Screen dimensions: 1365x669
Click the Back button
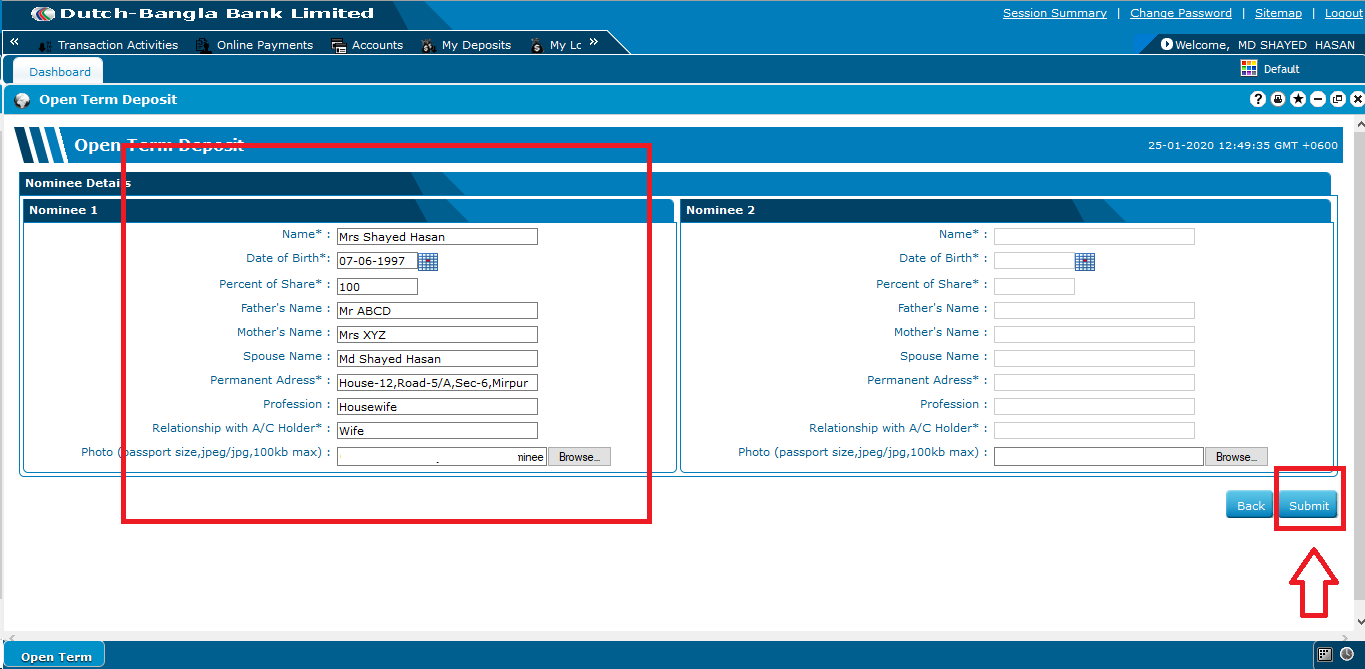coord(1248,505)
